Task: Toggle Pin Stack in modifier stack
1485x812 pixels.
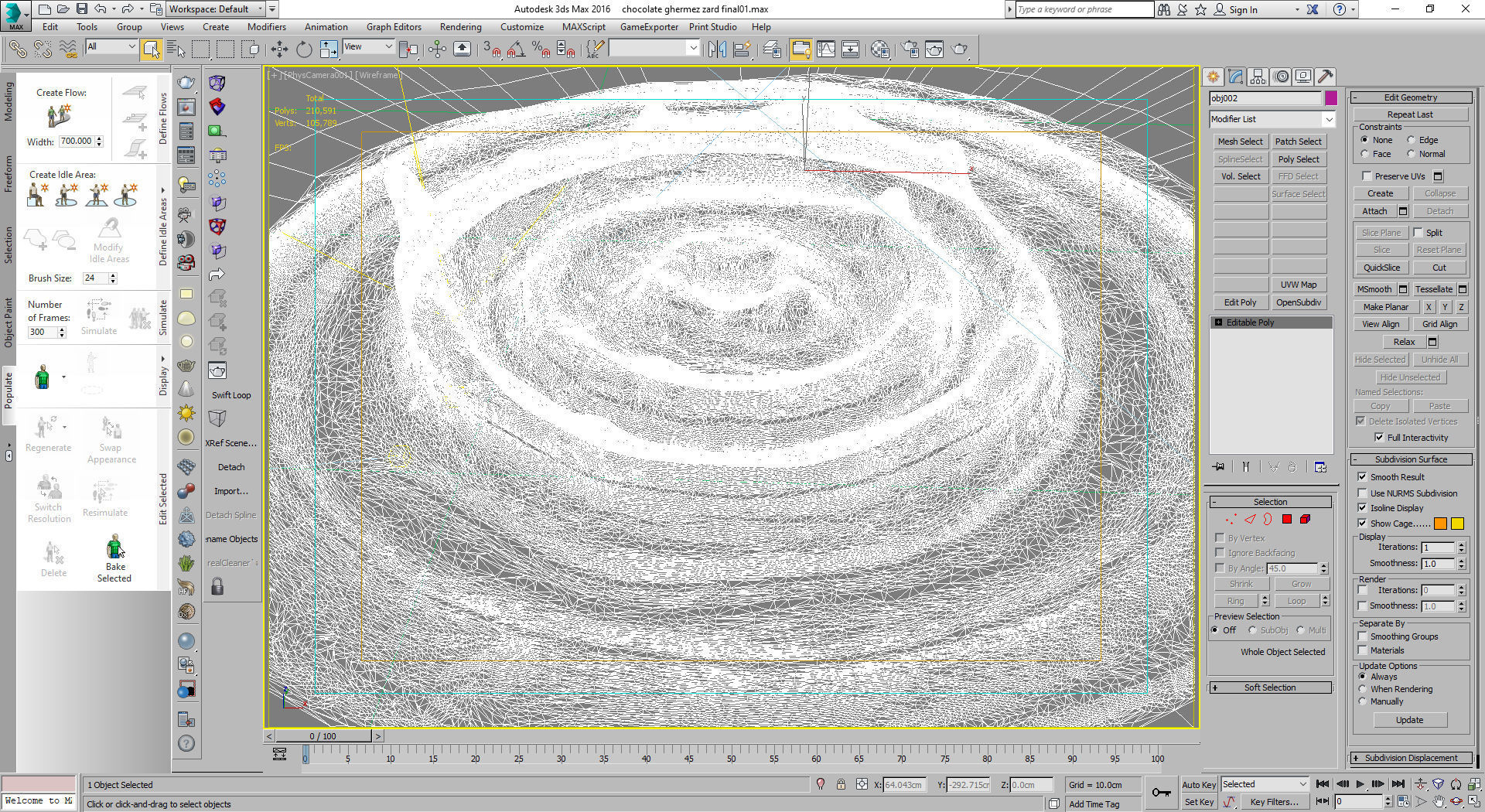Action: tap(1219, 466)
